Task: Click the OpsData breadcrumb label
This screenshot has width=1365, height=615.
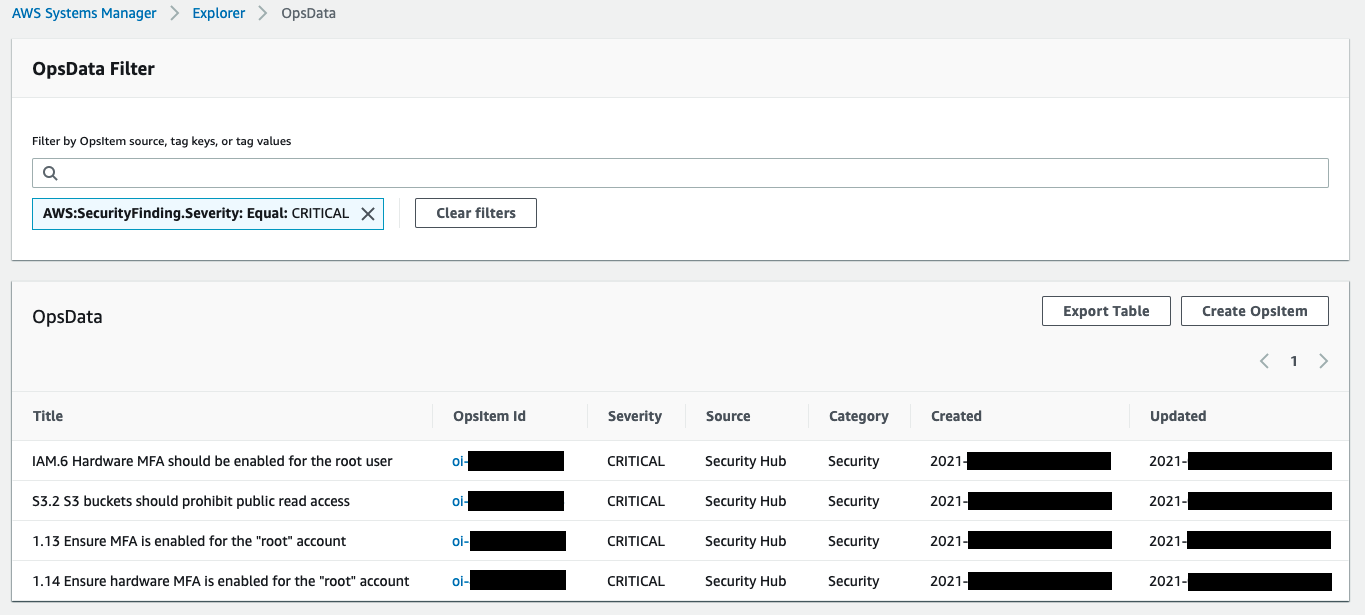Action: click(307, 13)
